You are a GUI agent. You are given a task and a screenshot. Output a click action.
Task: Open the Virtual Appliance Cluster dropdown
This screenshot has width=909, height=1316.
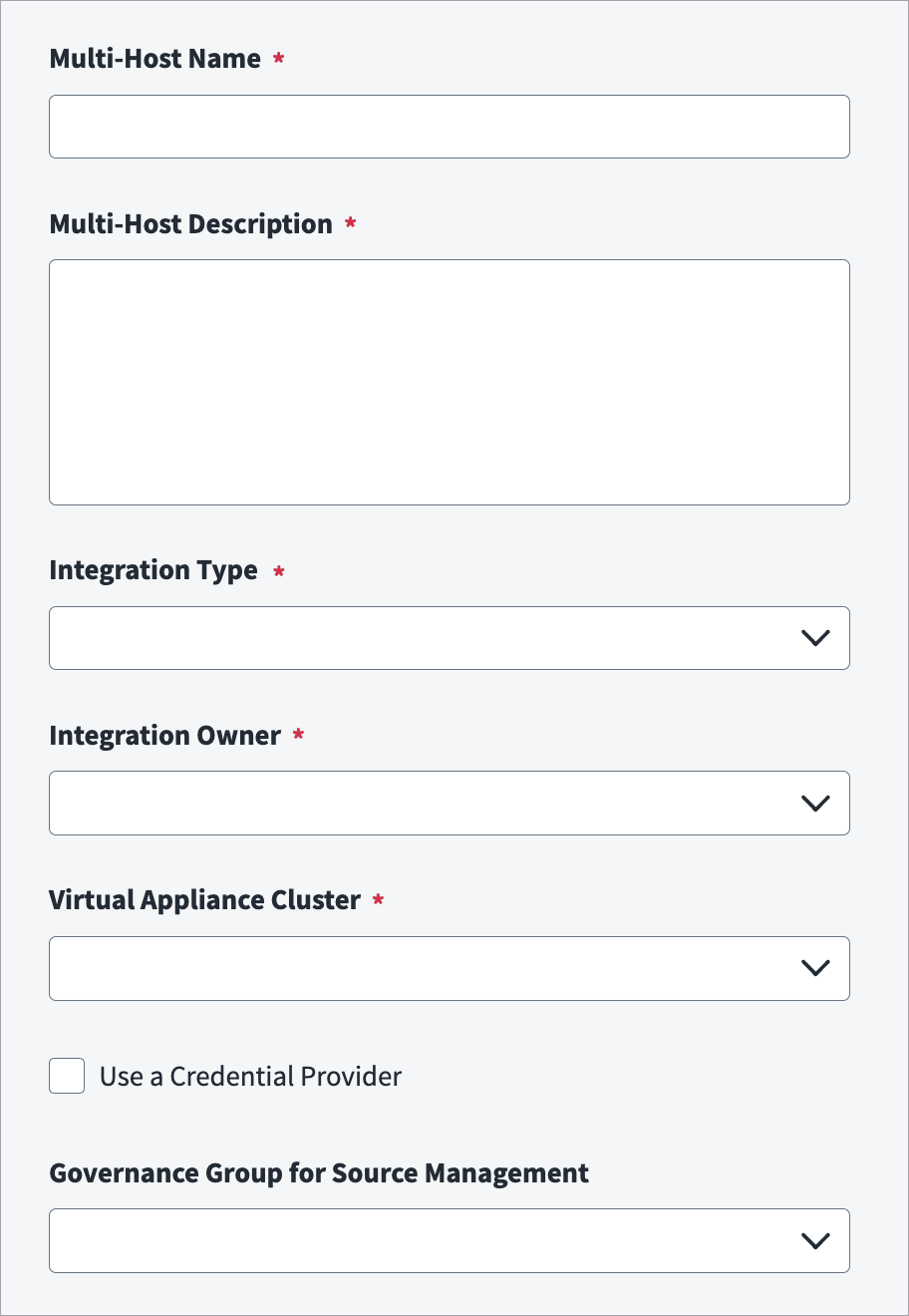(450, 968)
